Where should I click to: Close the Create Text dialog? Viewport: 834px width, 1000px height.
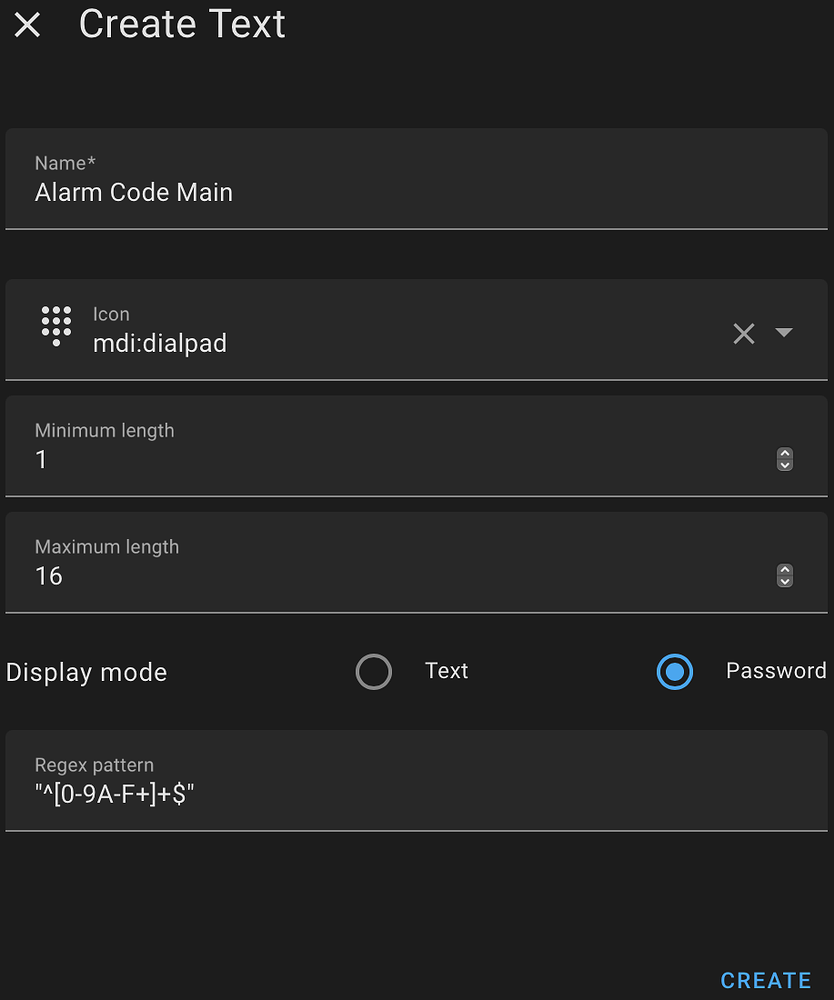pyautogui.click(x=26, y=25)
